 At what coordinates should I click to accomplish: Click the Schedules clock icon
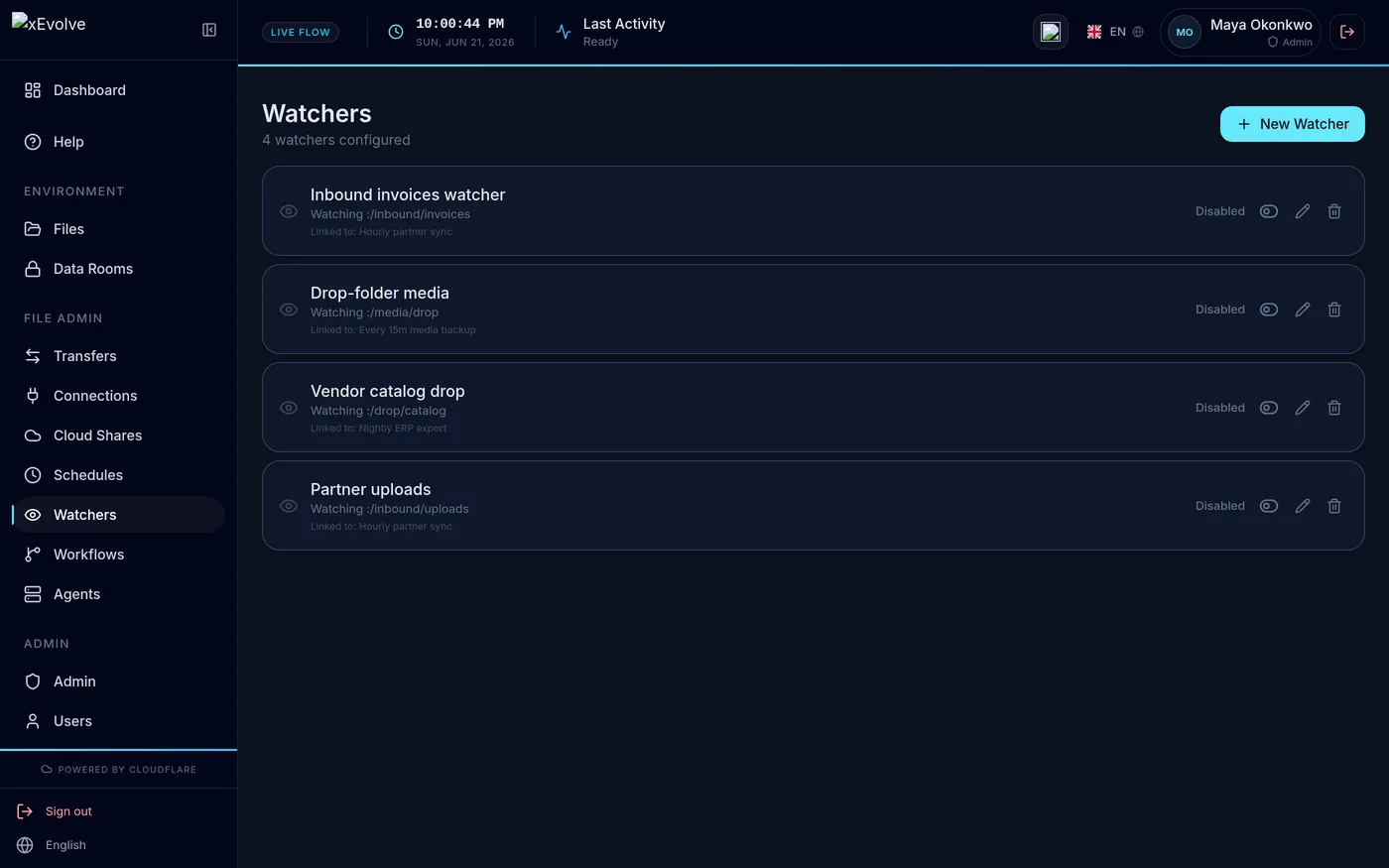click(33, 475)
